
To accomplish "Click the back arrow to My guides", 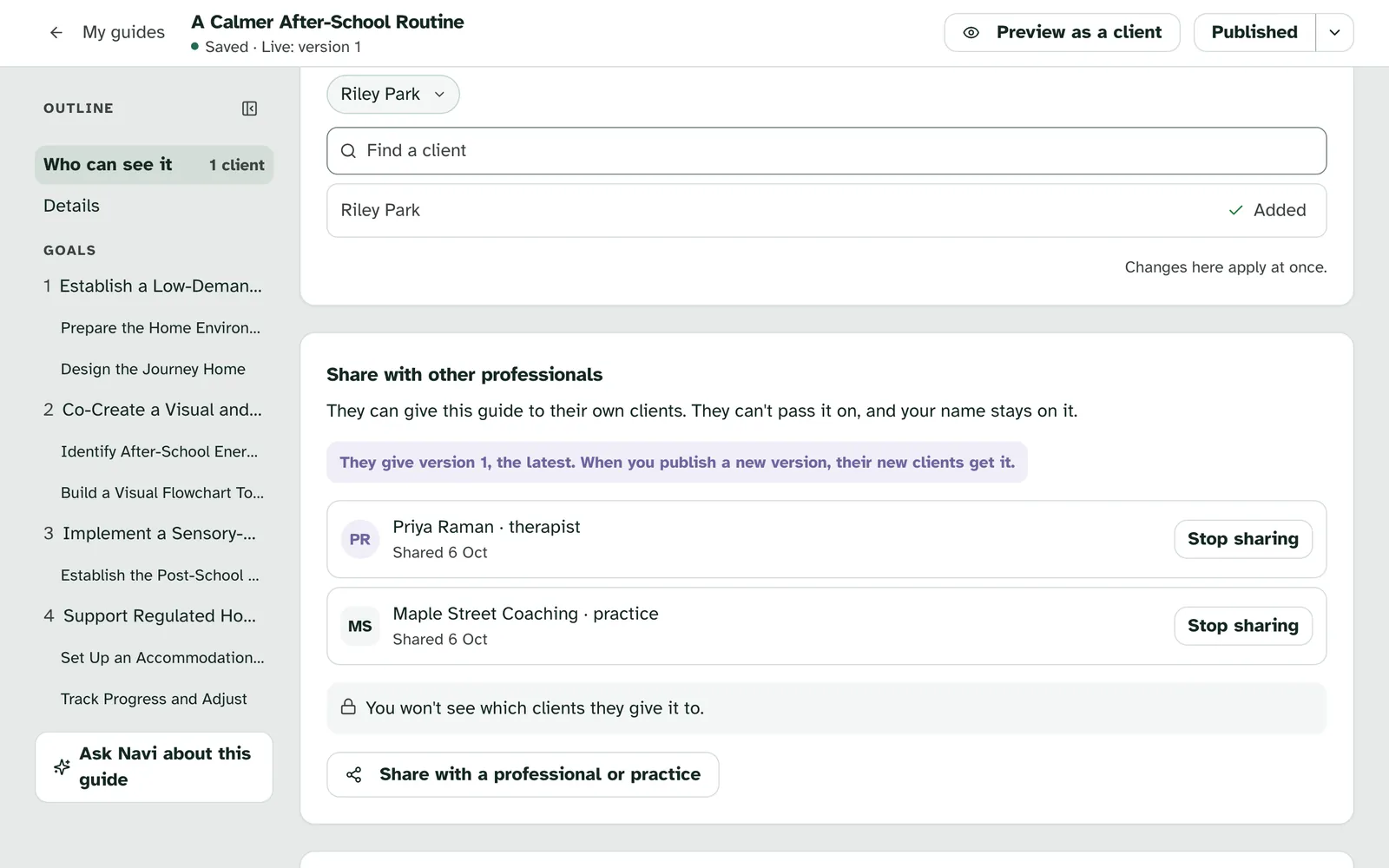I will click(x=56, y=32).
